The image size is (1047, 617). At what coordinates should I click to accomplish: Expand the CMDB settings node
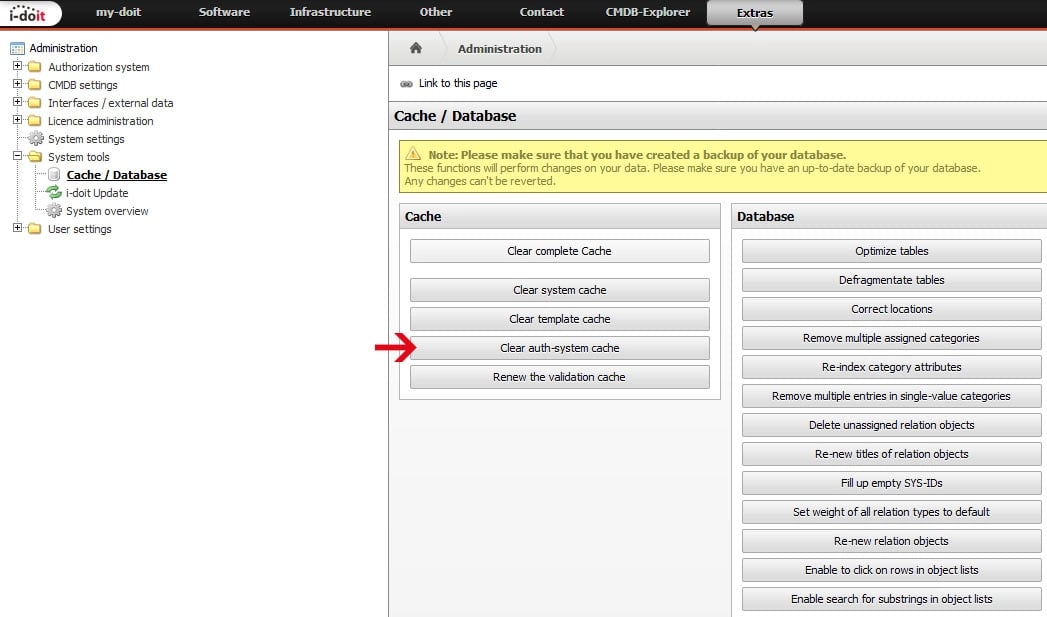[x=17, y=84]
